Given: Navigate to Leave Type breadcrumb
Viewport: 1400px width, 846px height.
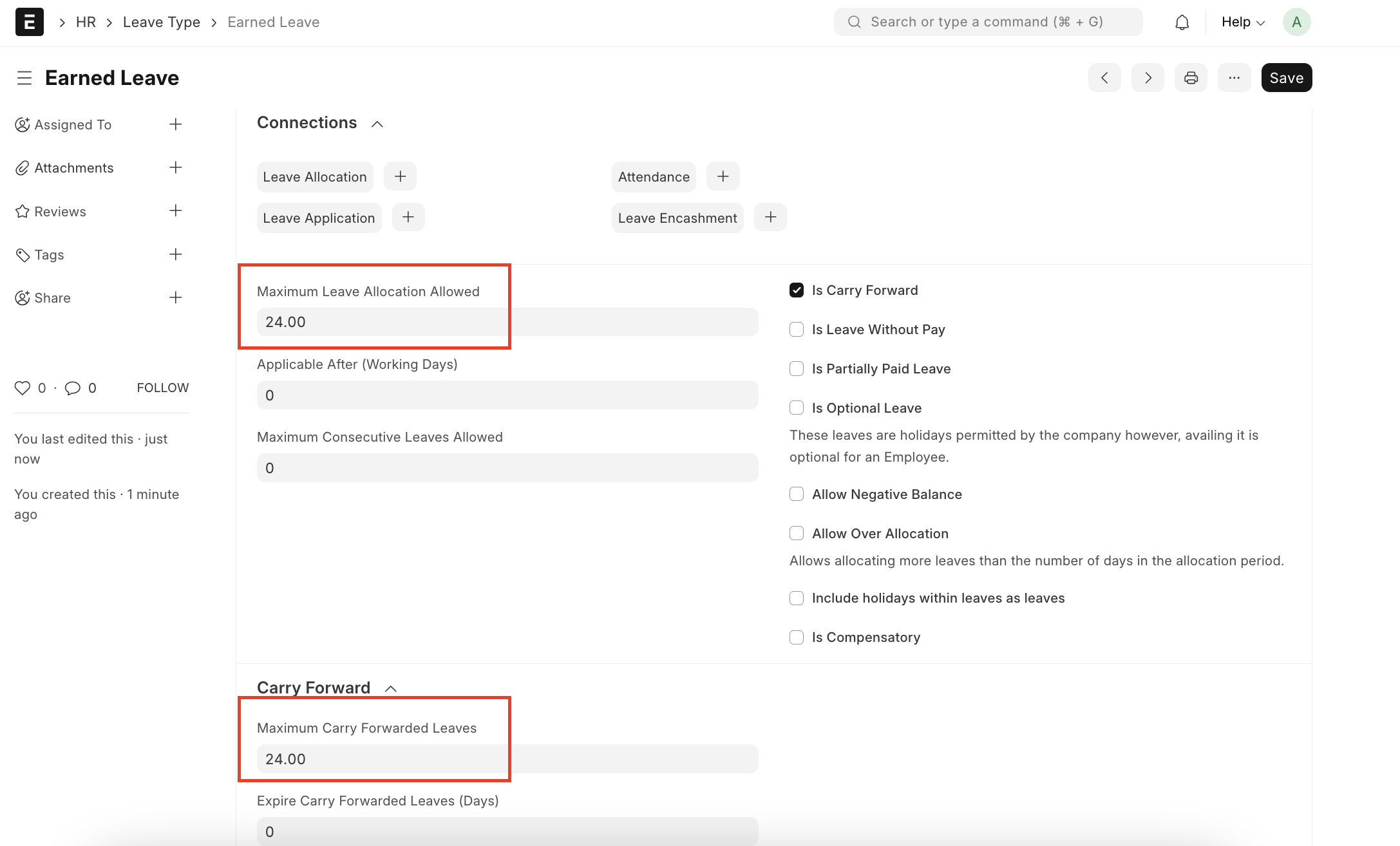Looking at the screenshot, I should pyautogui.click(x=161, y=23).
